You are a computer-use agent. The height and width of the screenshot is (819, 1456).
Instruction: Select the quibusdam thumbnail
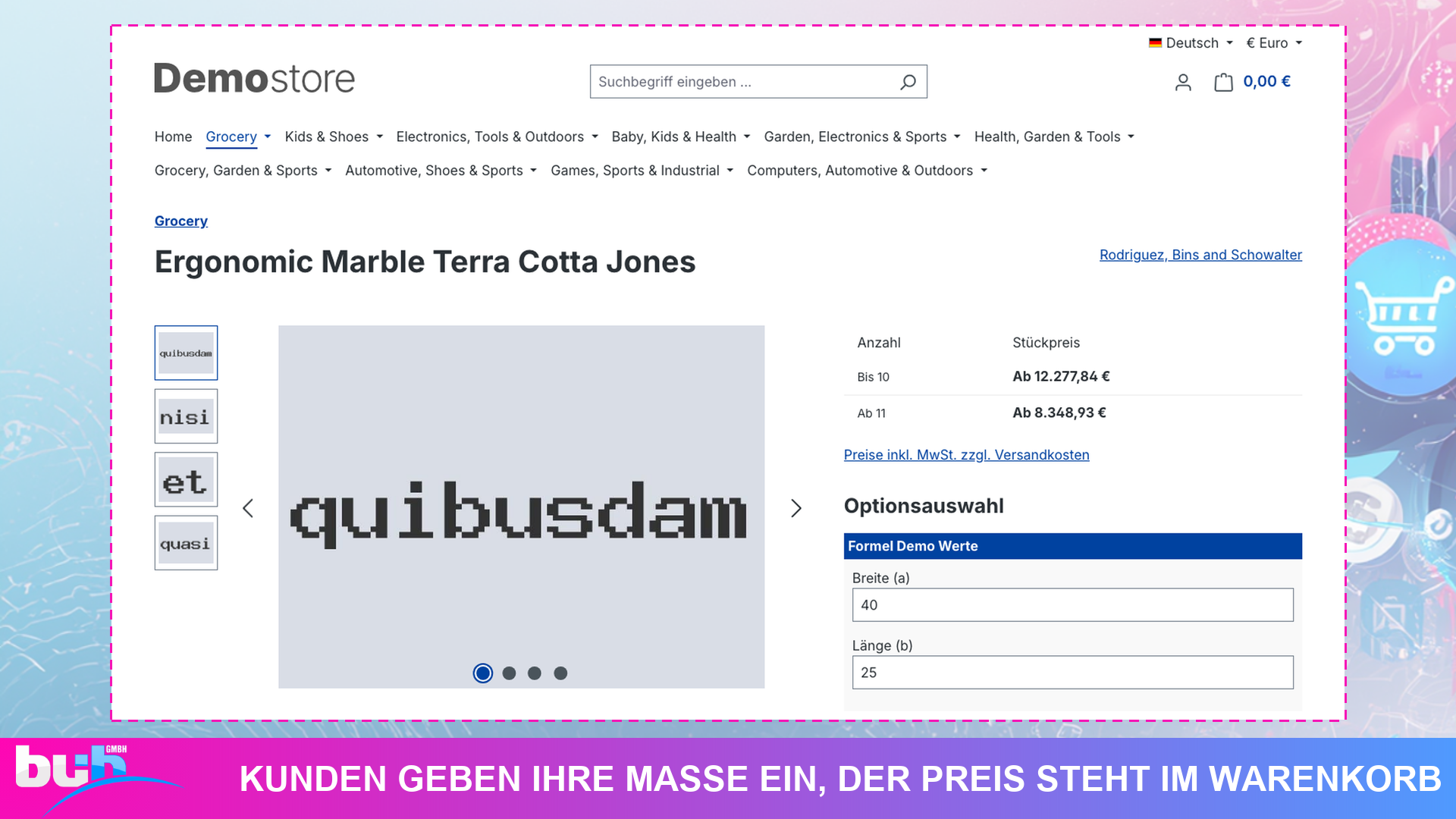click(x=186, y=353)
